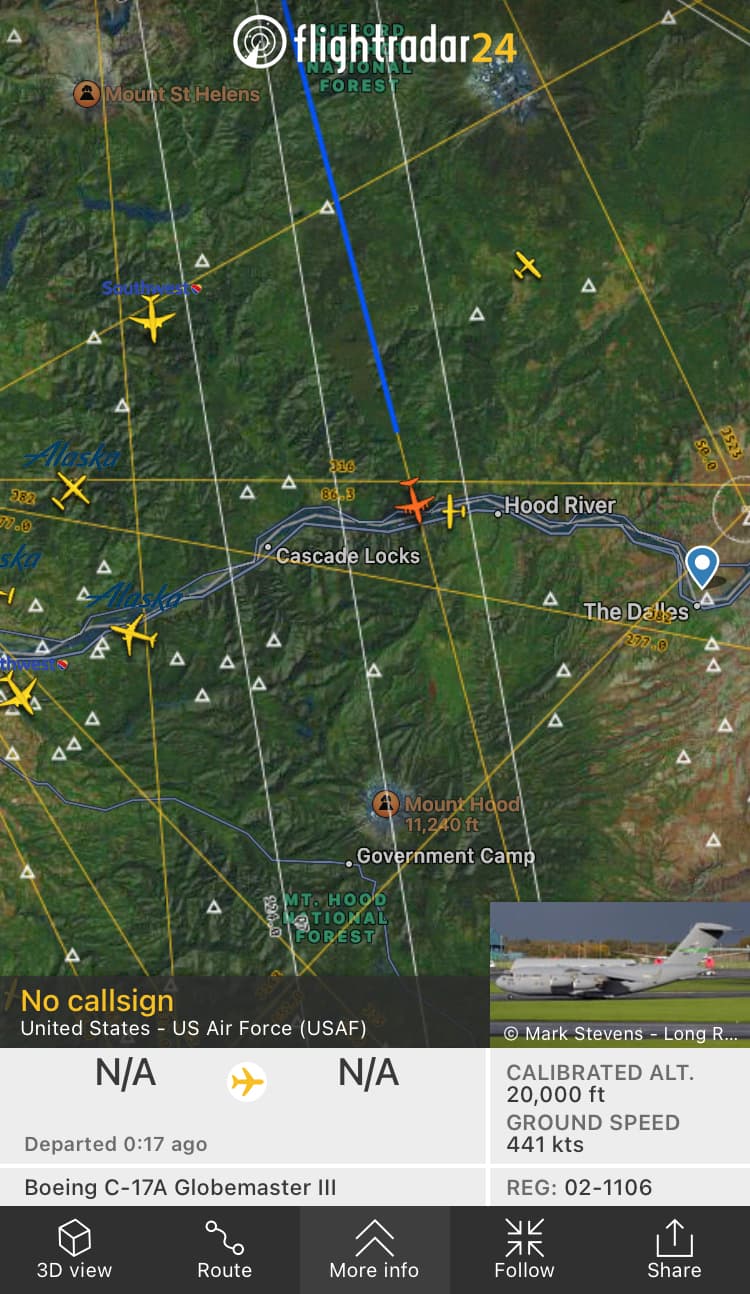Image resolution: width=750 pixels, height=1294 pixels.
Task: Tap the Hood River town label
Action: point(560,505)
